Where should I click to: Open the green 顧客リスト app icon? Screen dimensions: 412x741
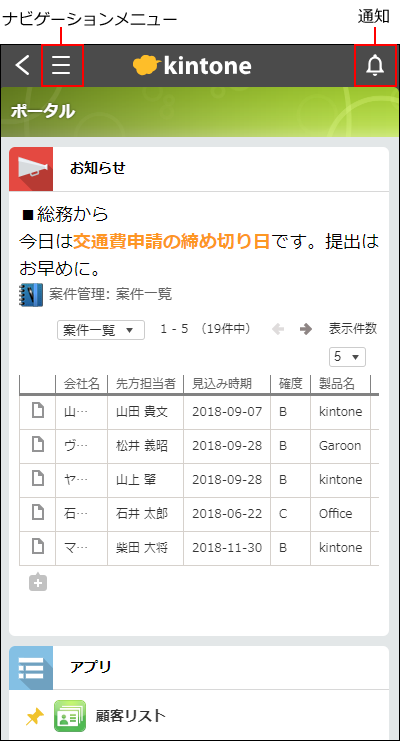click(70, 716)
